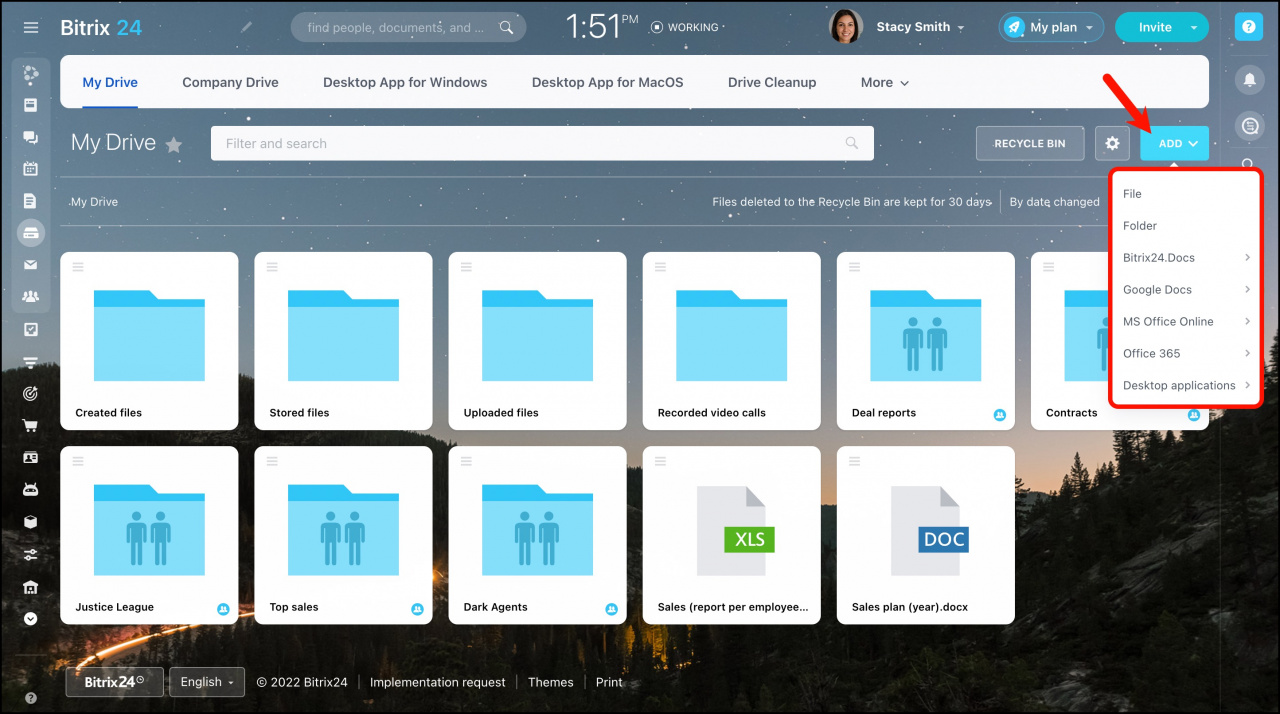Focus the find people, documents search box
This screenshot has width=1280, height=714.
[x=410, y=27]
